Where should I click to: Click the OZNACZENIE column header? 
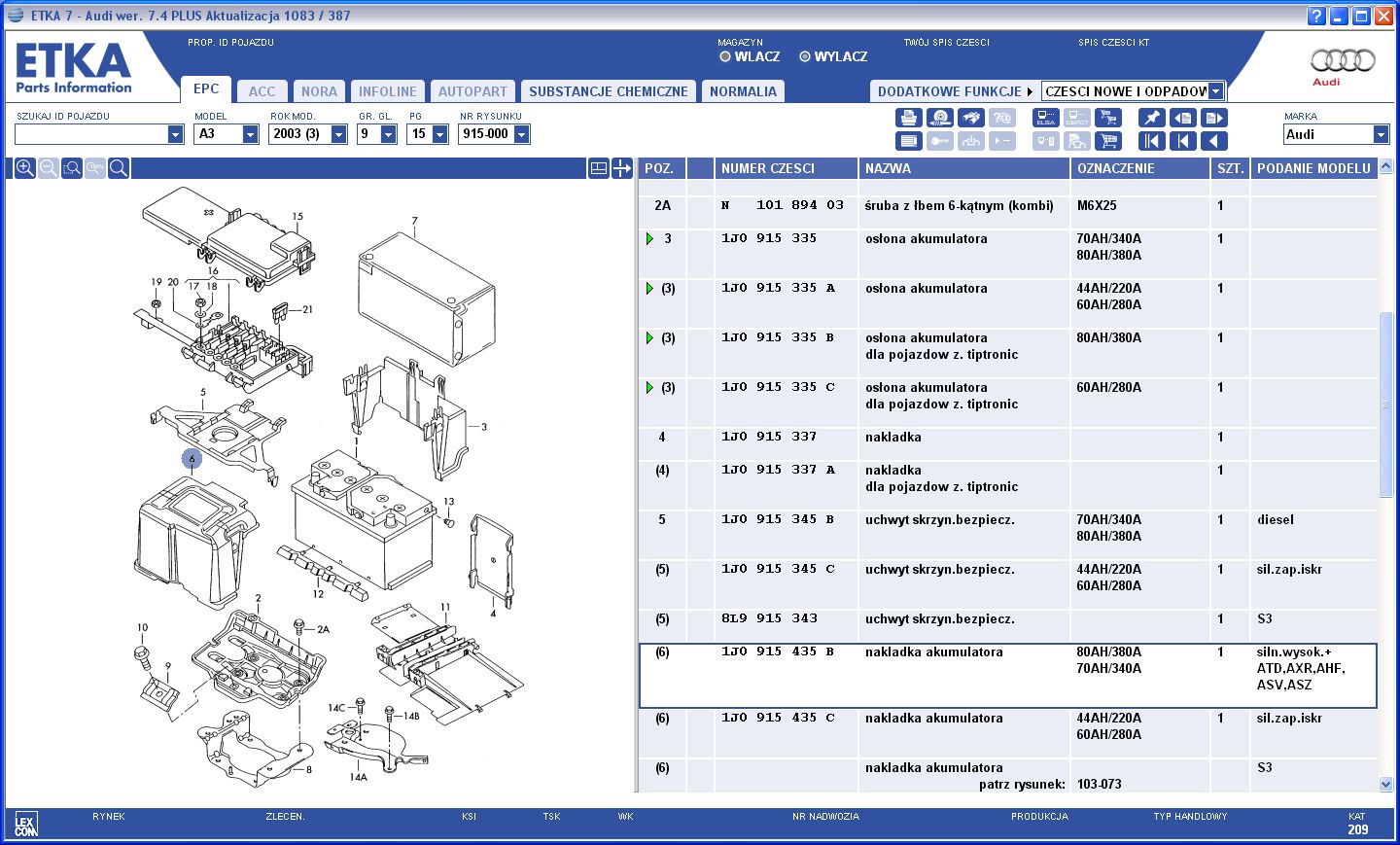click(x=1140, y=168)
